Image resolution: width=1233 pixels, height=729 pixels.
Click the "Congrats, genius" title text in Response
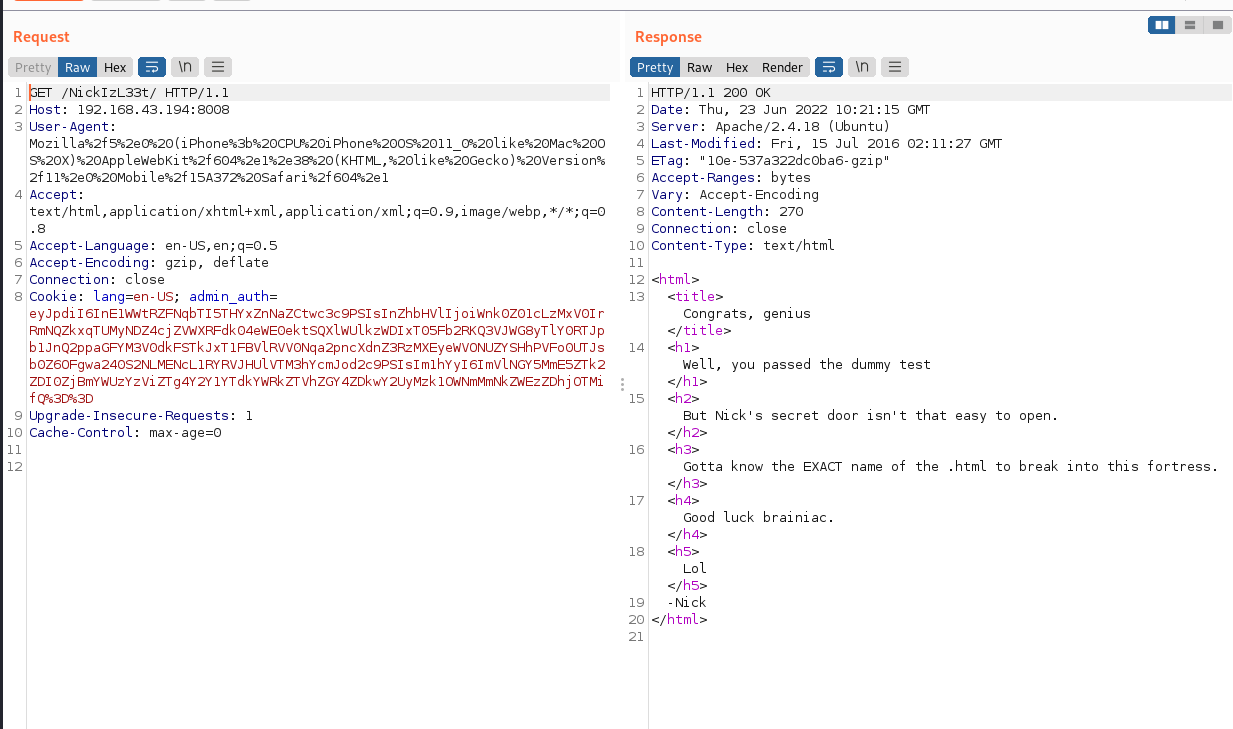coord(746,314)
